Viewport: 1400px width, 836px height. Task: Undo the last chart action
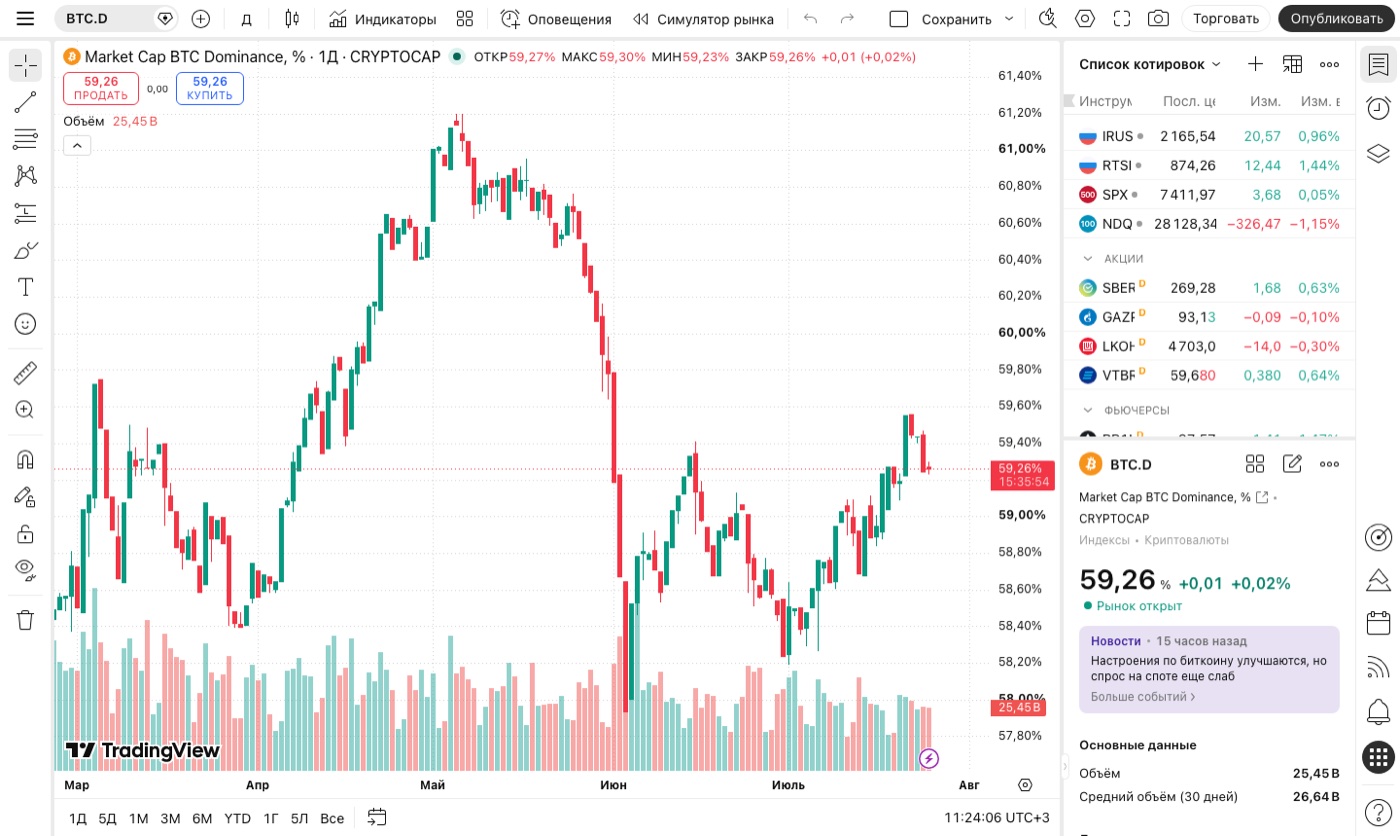[810, 19]
